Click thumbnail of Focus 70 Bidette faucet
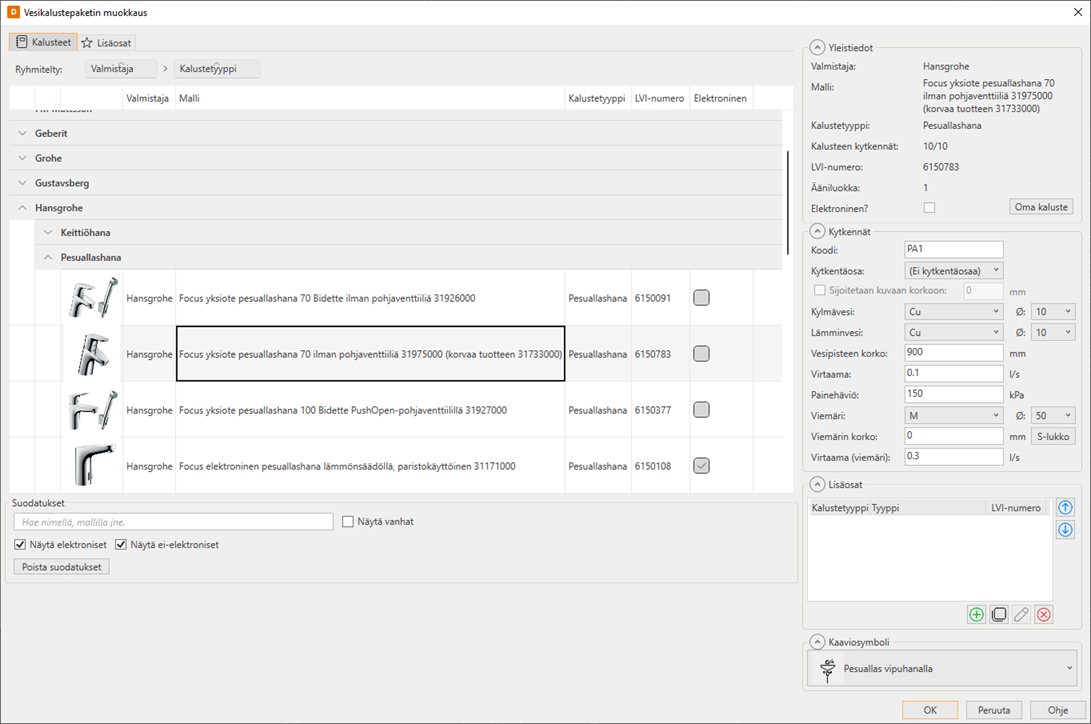This screenshot has width=1091, height=724. pos(93,298)
